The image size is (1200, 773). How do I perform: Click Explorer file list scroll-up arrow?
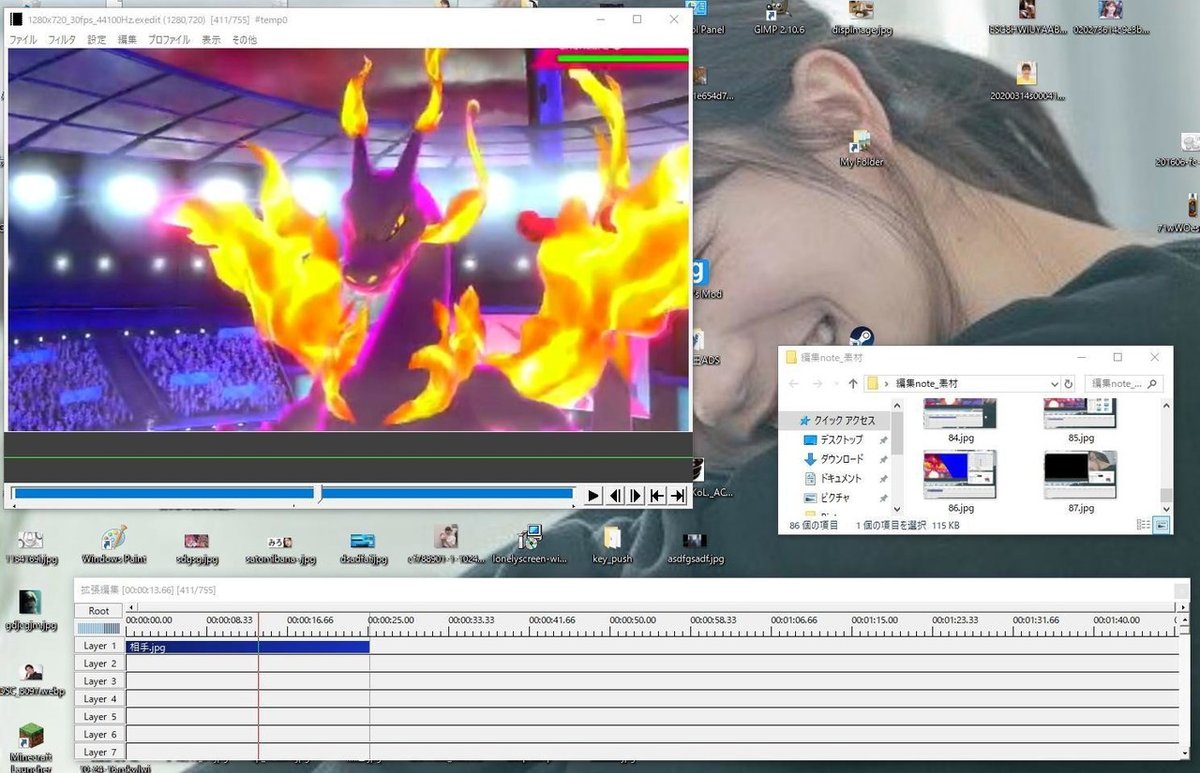(1166, 404)
